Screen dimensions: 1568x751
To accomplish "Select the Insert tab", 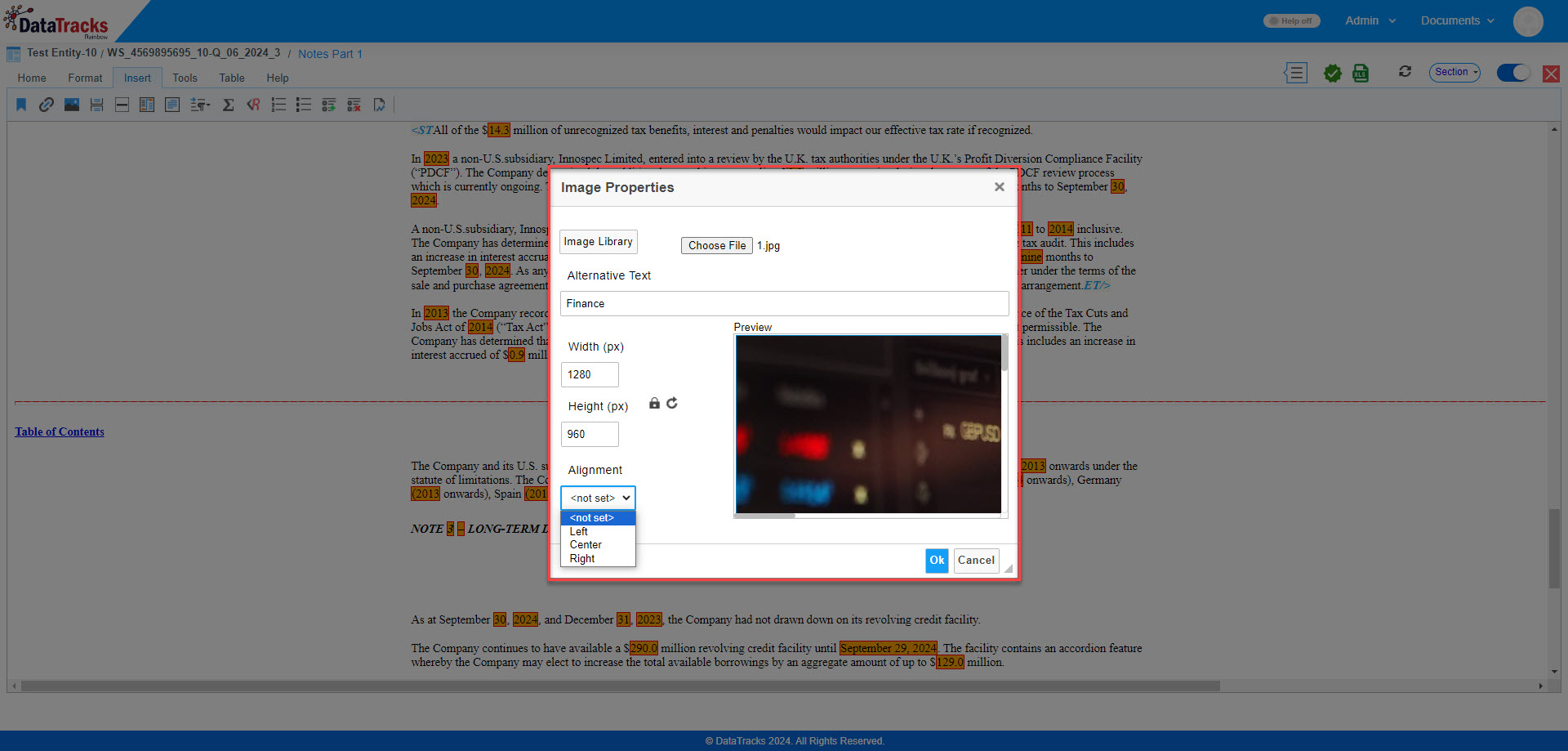I will pos(137,78).
